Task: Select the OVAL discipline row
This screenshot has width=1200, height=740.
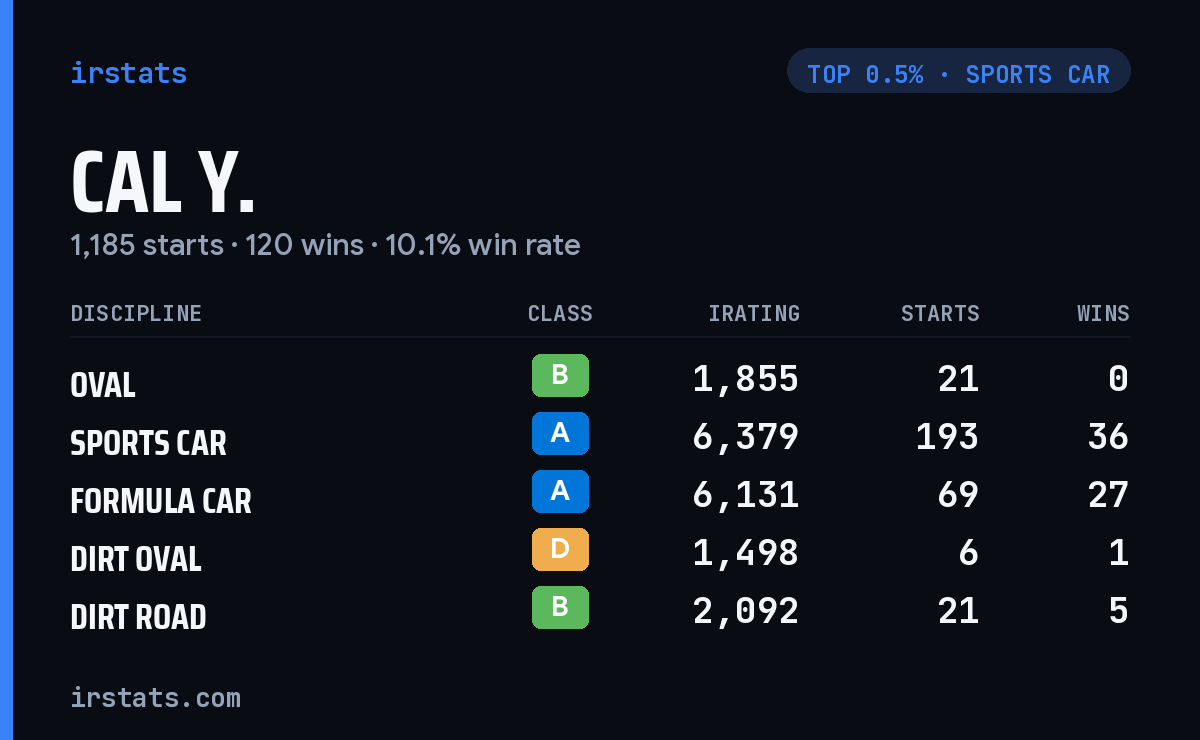Action: [x=600, y=380]
